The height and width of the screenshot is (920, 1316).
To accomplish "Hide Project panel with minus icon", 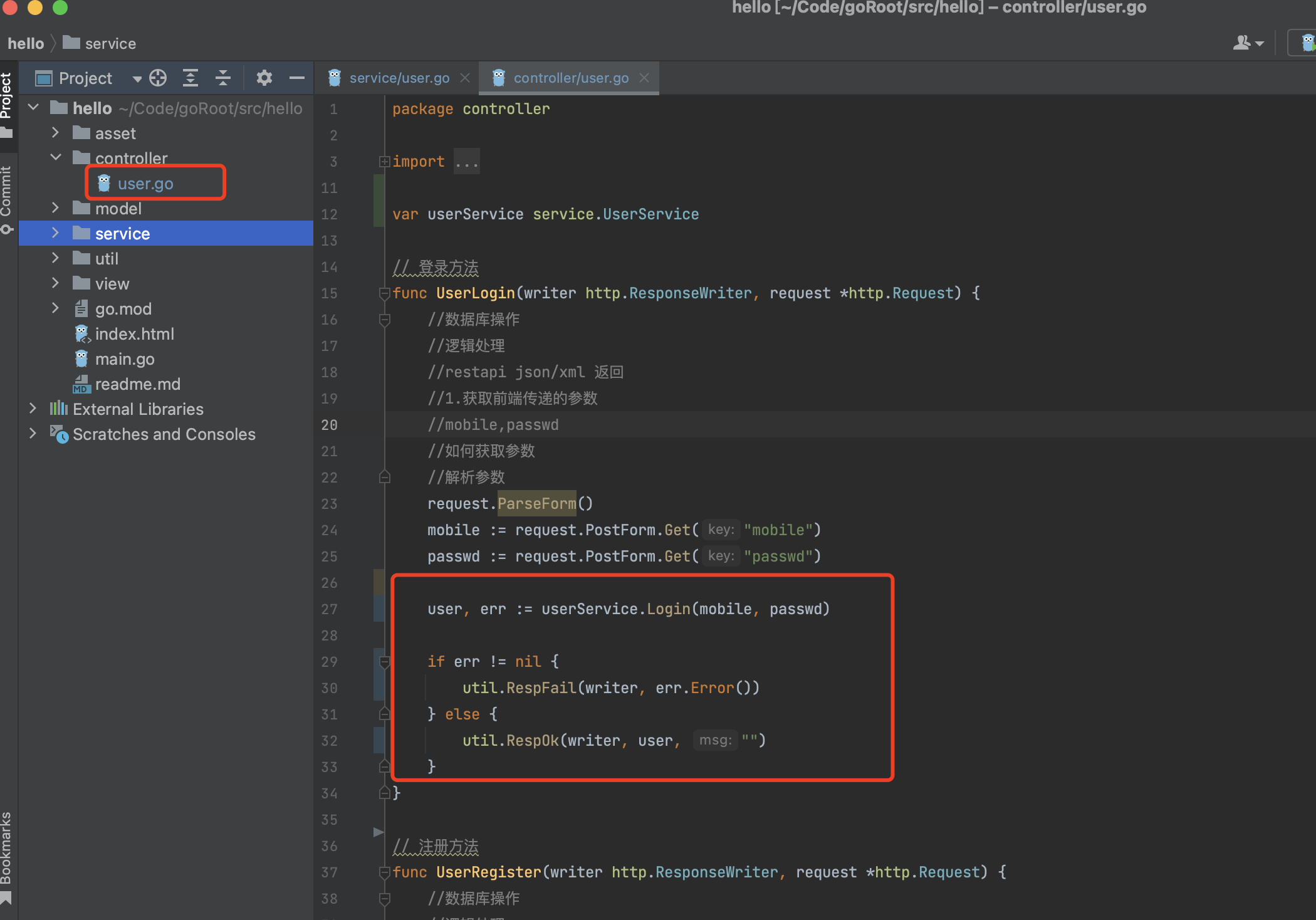I will click(297, 78).
